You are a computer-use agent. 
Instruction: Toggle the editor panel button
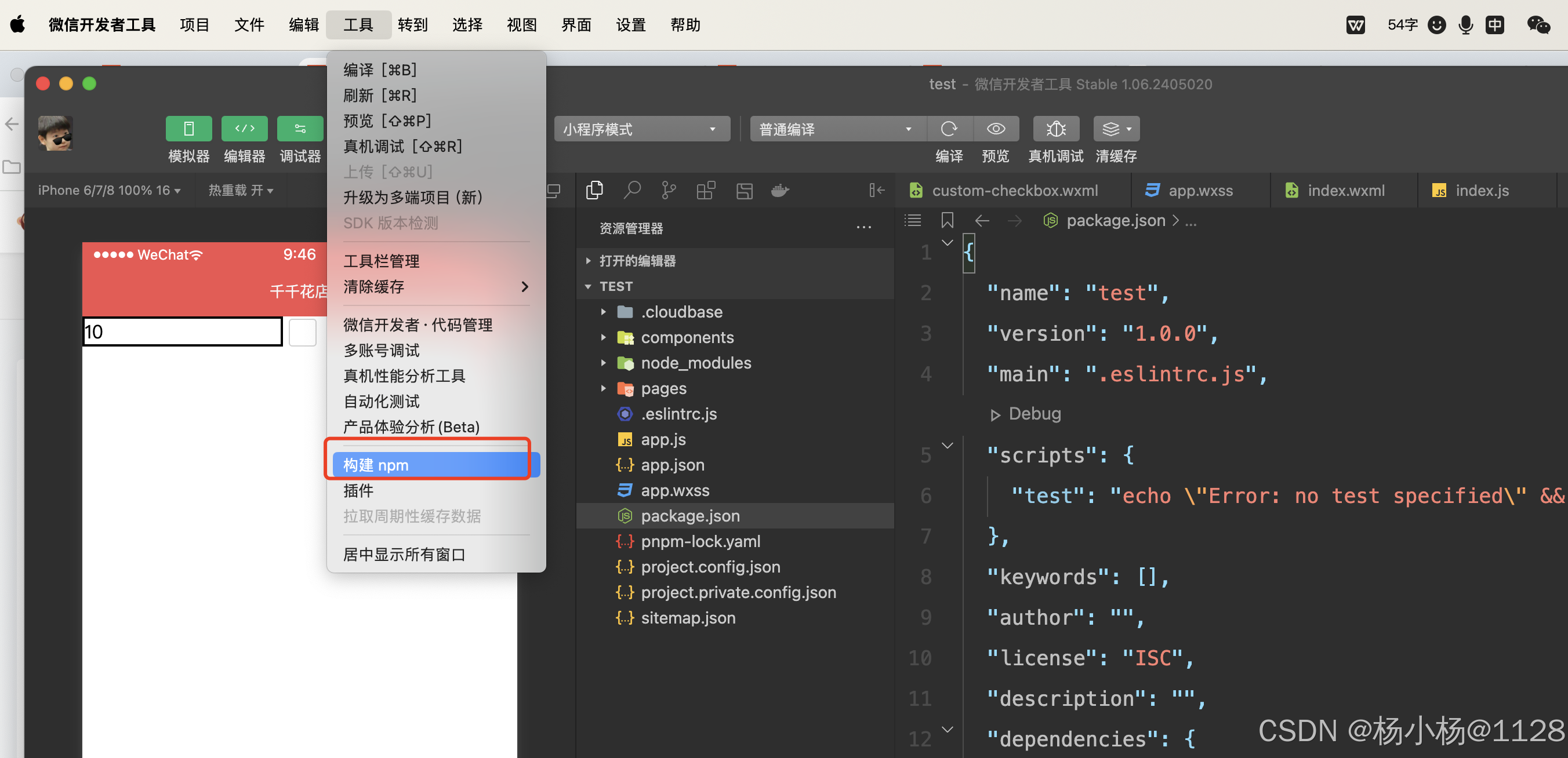tap(244, 128)
